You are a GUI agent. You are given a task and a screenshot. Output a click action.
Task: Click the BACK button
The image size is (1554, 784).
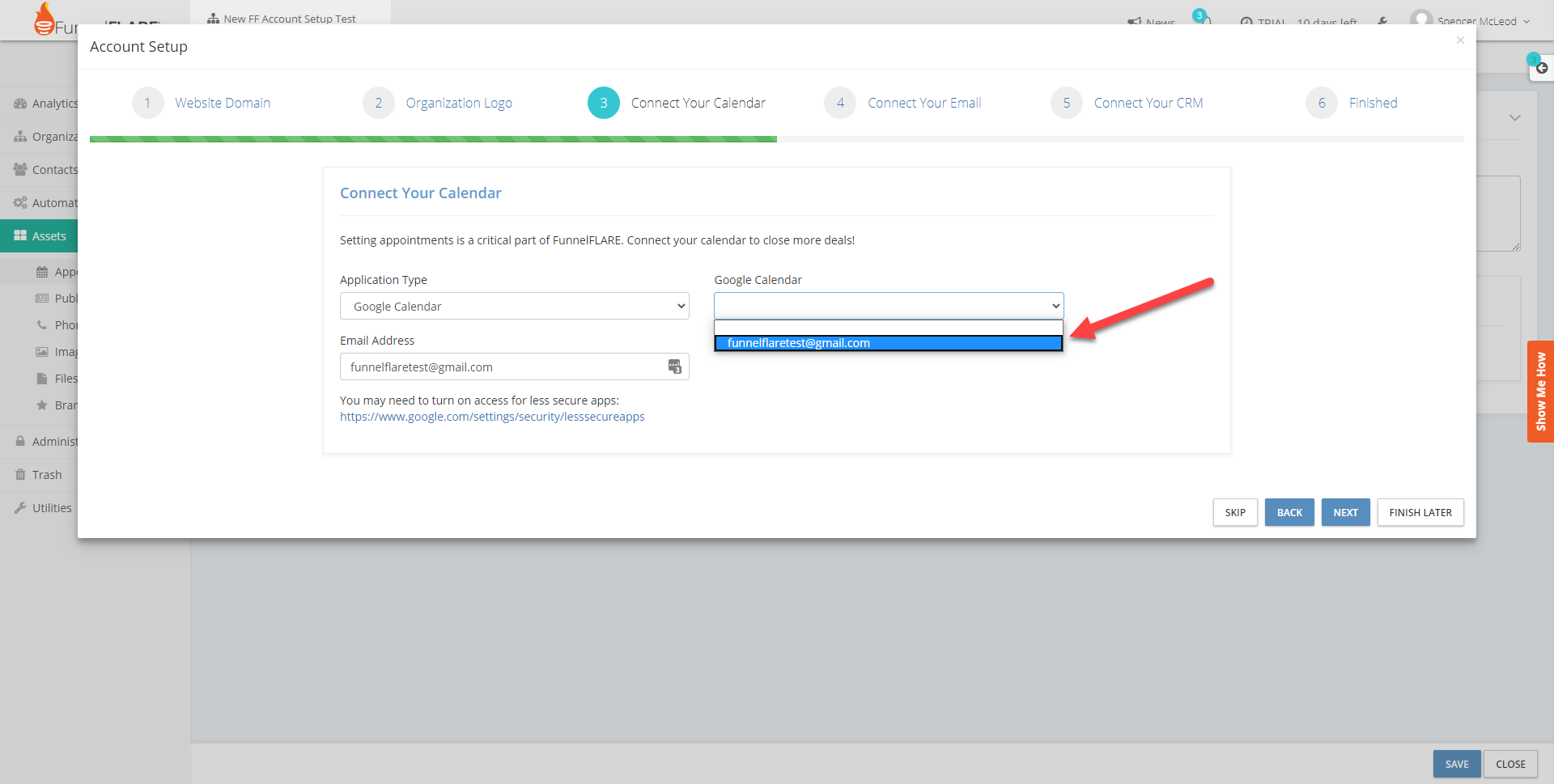[x=1289, y=512]
